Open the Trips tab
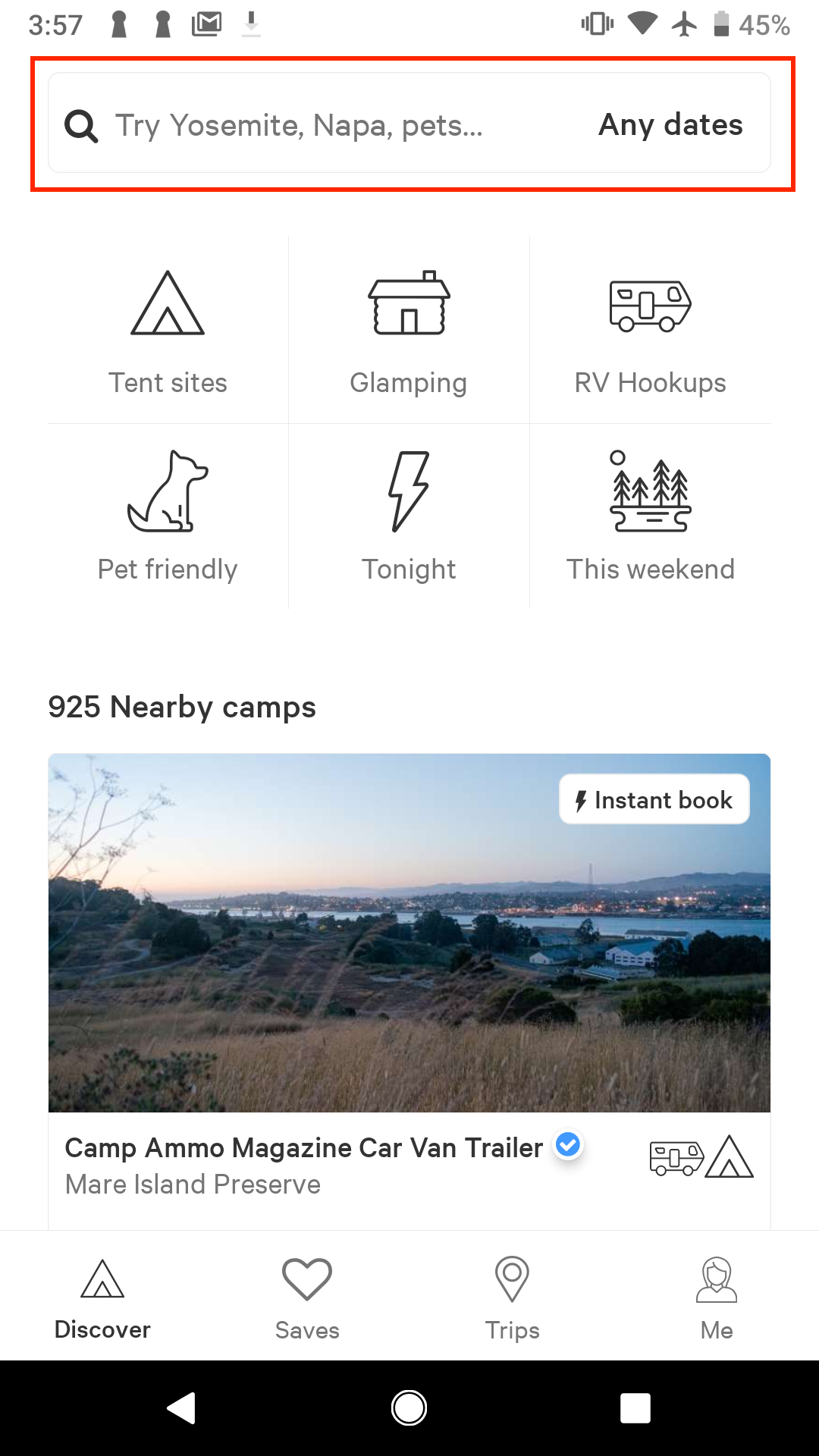The image size is (819, 1456). 512,1298
